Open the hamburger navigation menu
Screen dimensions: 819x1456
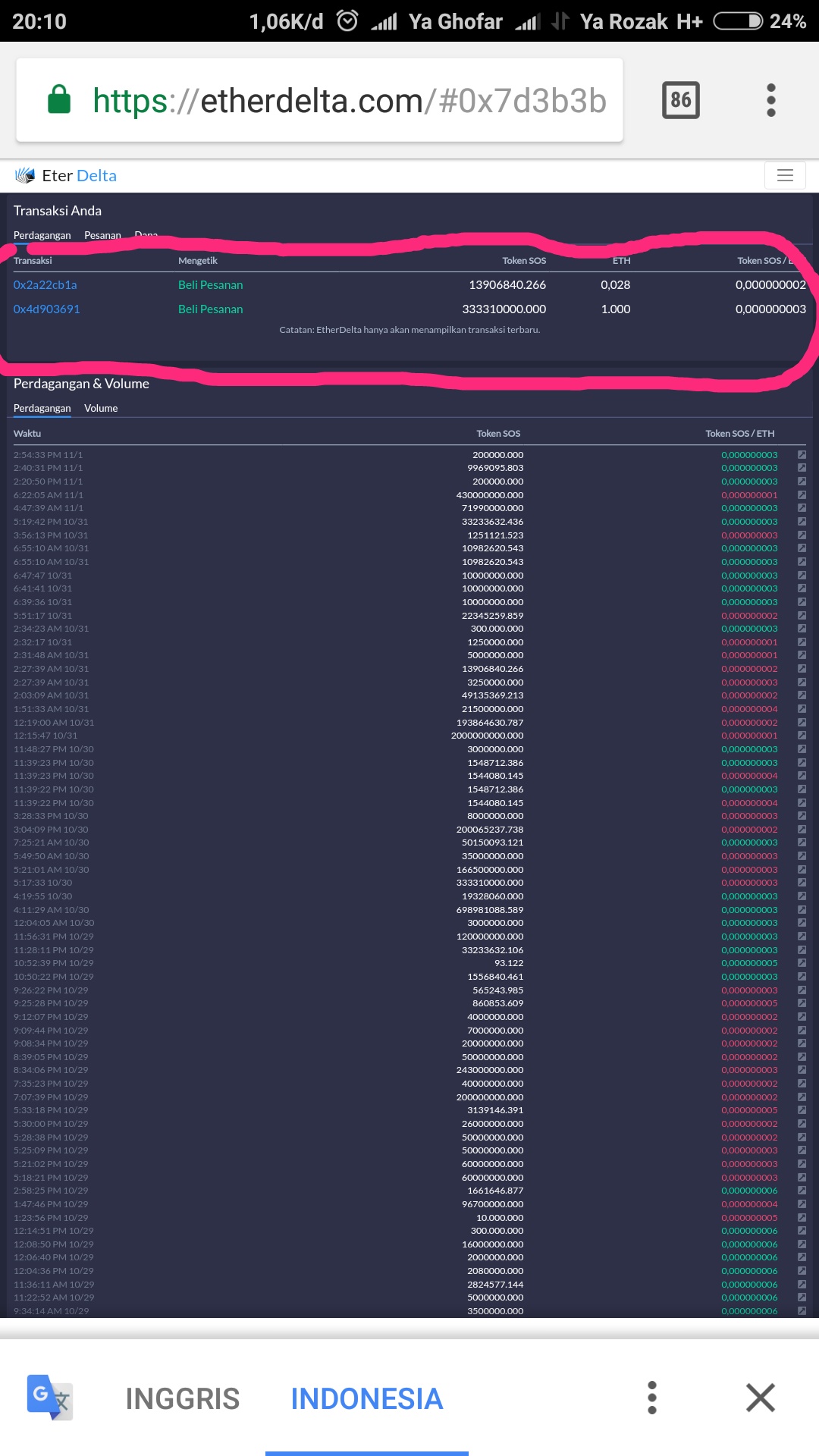click(785, 176)
